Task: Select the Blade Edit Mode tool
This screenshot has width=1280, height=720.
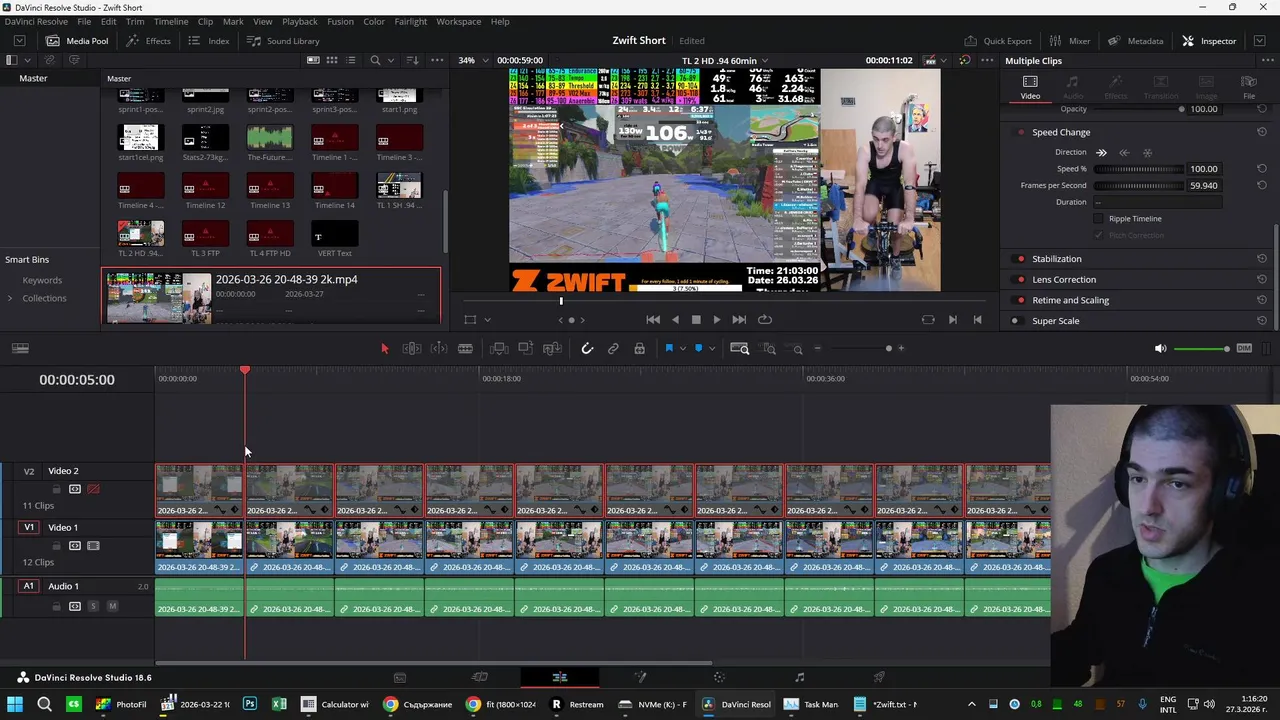Action: [465, 348]
